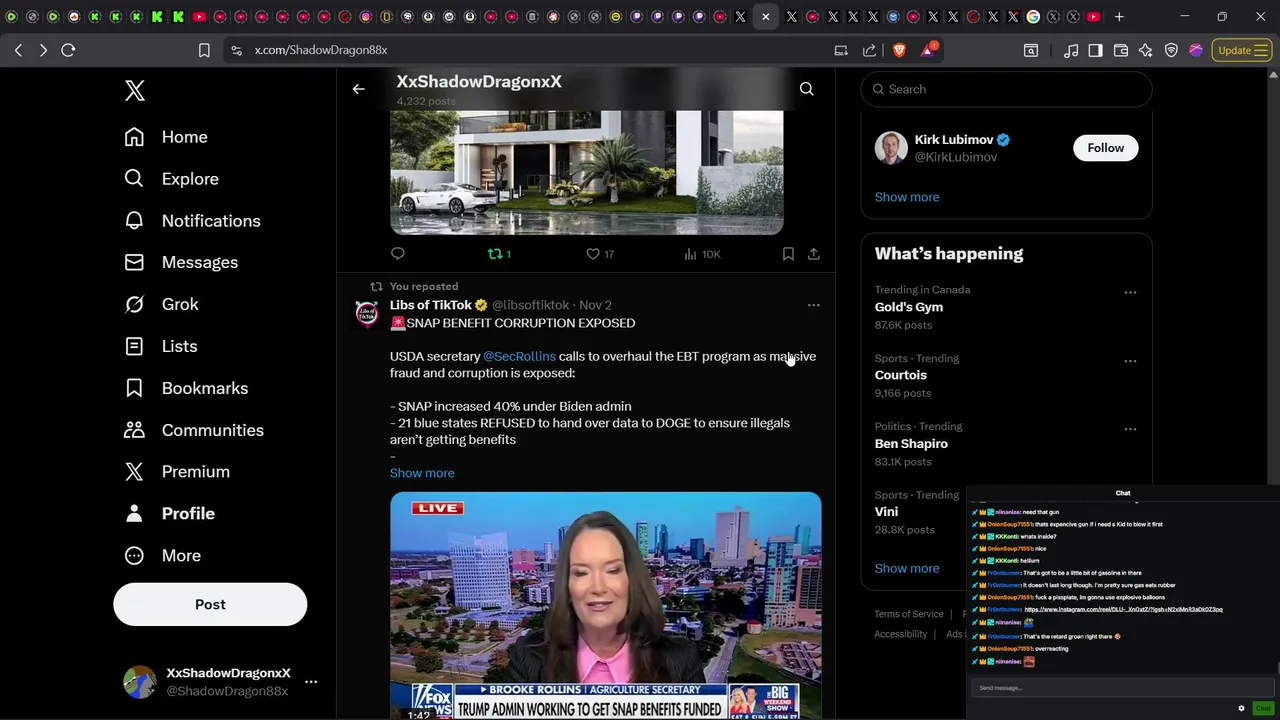Screen dimensions: 1280x720
Task: Open options for the Ben Shapiro trend
Action: click(x=1130, y=429)
